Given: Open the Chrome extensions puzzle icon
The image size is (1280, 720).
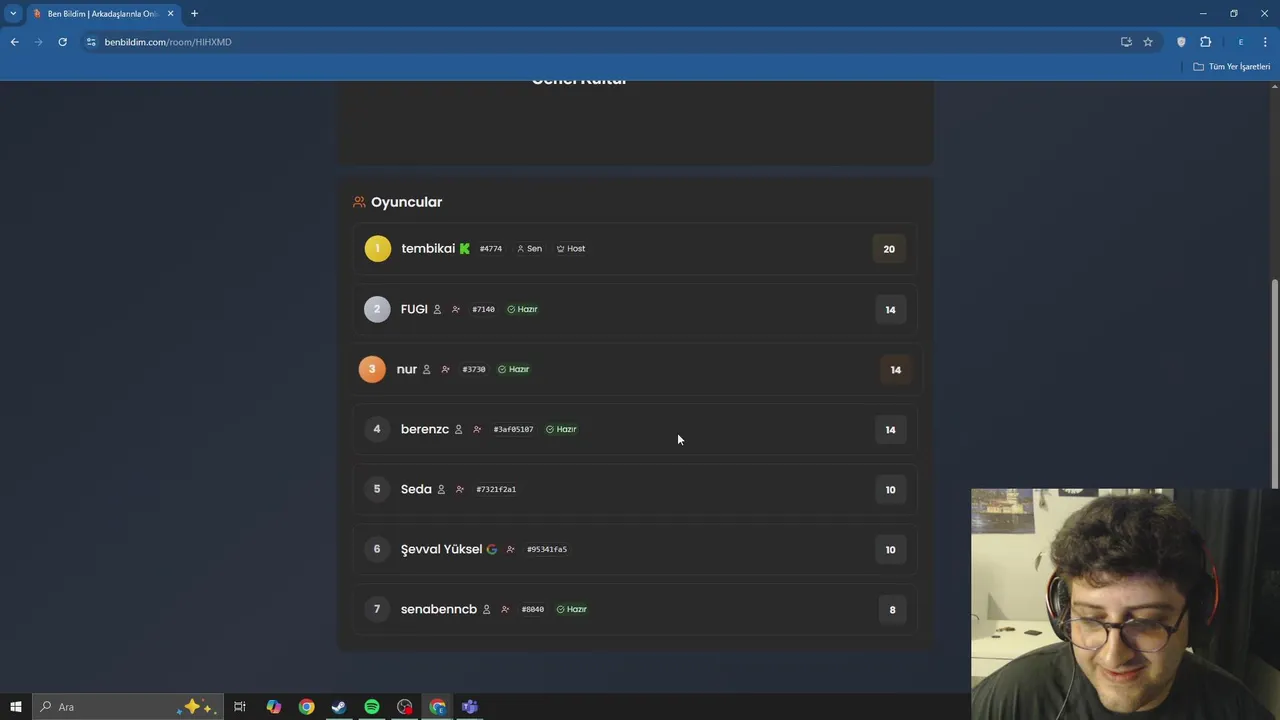Looking at the screenshot, I should coord(1205,42).
